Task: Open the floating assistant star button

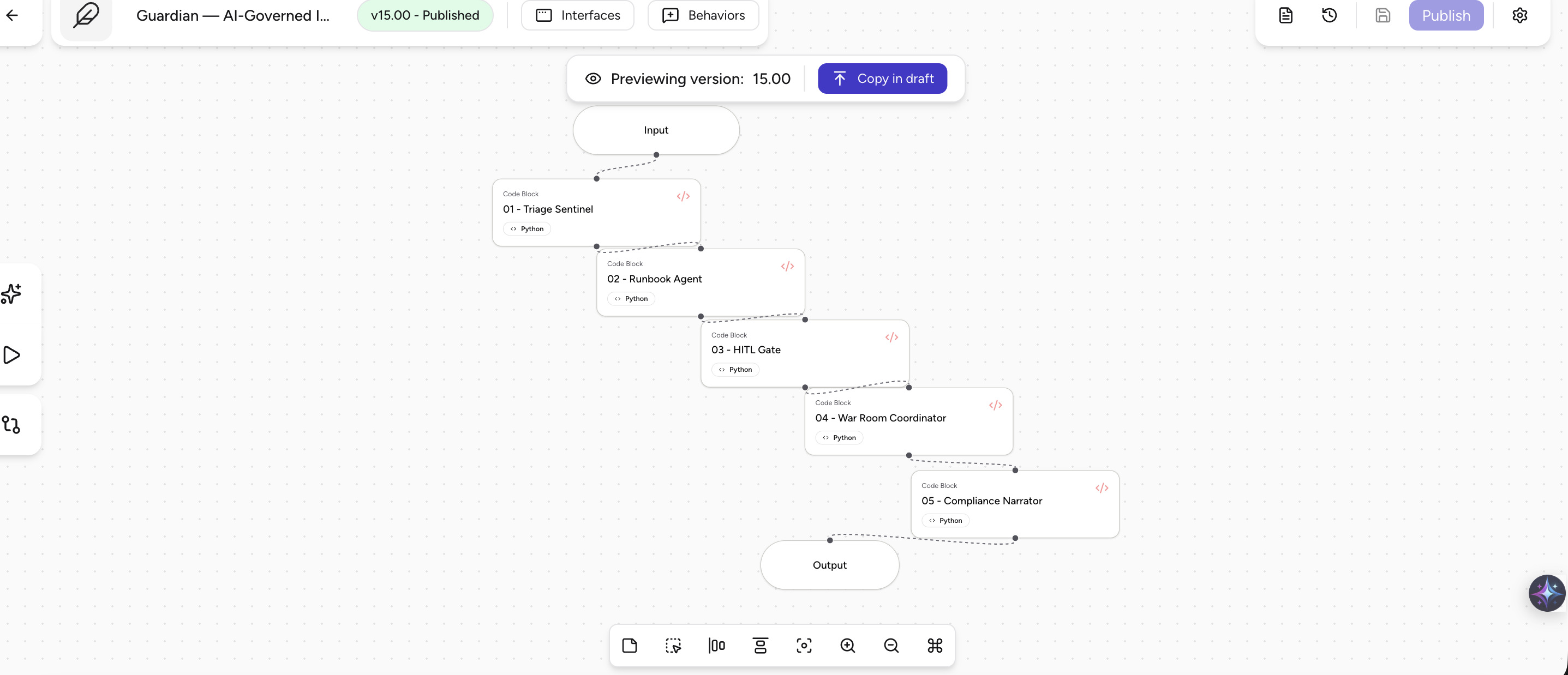Action: 1546,593
